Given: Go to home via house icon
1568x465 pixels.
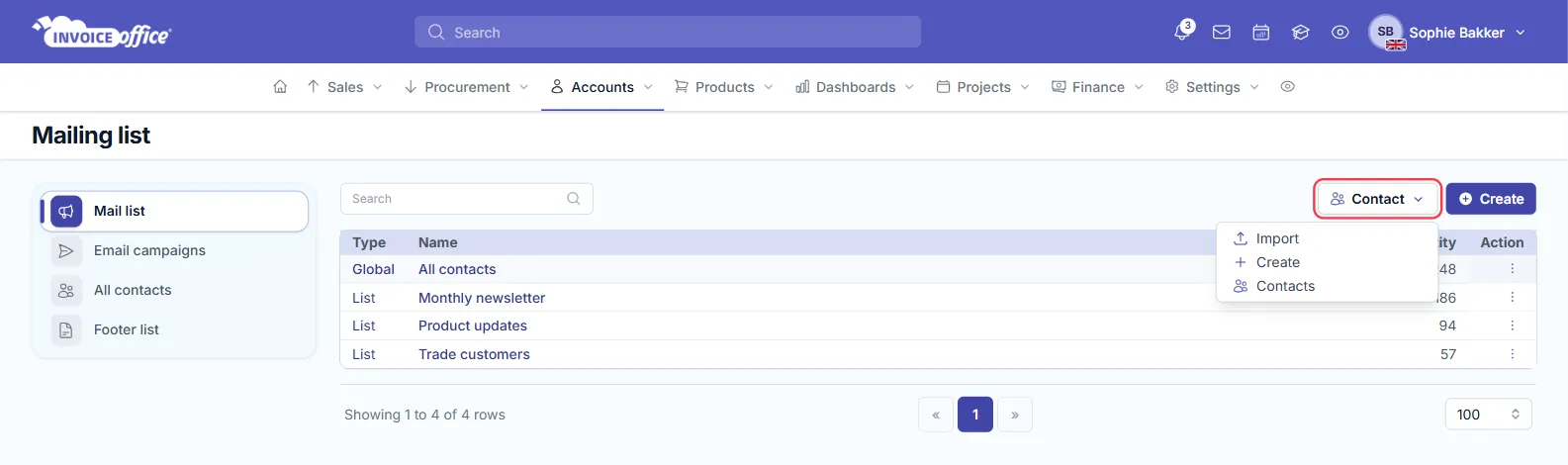Looking at the screenshot, I should pyautogui.click(x=280, y=87).
